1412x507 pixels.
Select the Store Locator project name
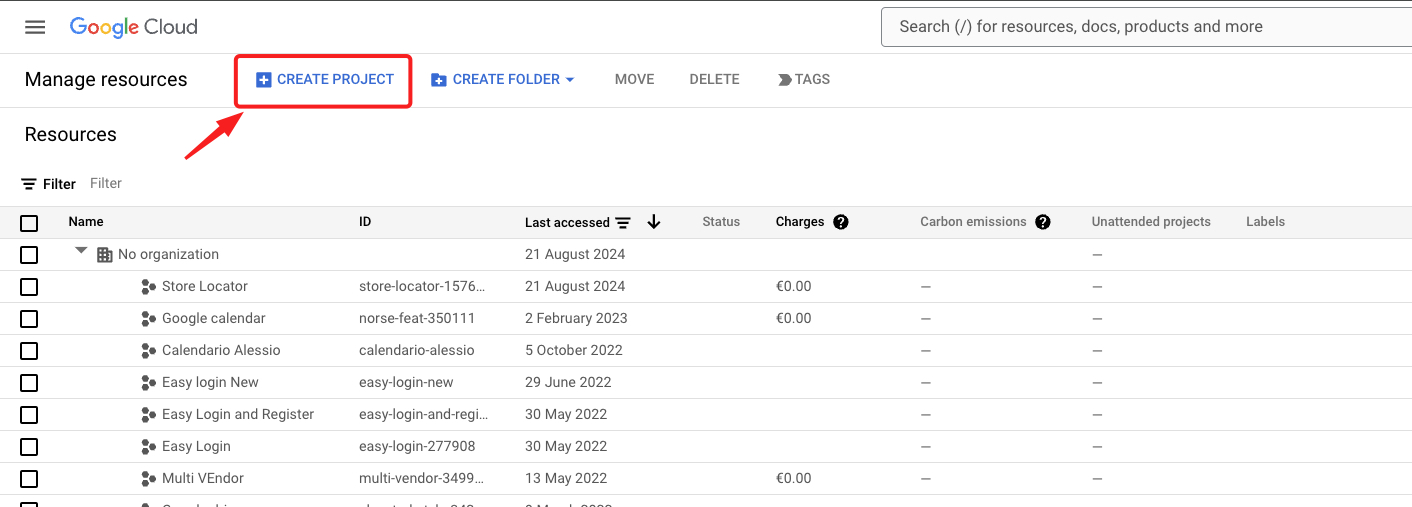click(x=205, y=287)
